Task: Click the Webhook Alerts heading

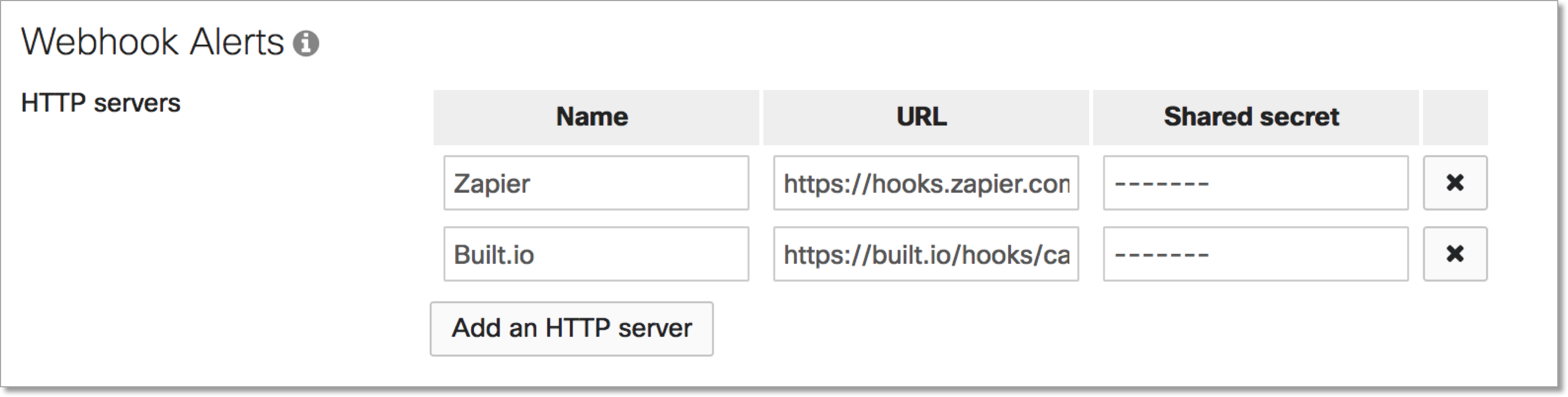Action: (152, 42)
